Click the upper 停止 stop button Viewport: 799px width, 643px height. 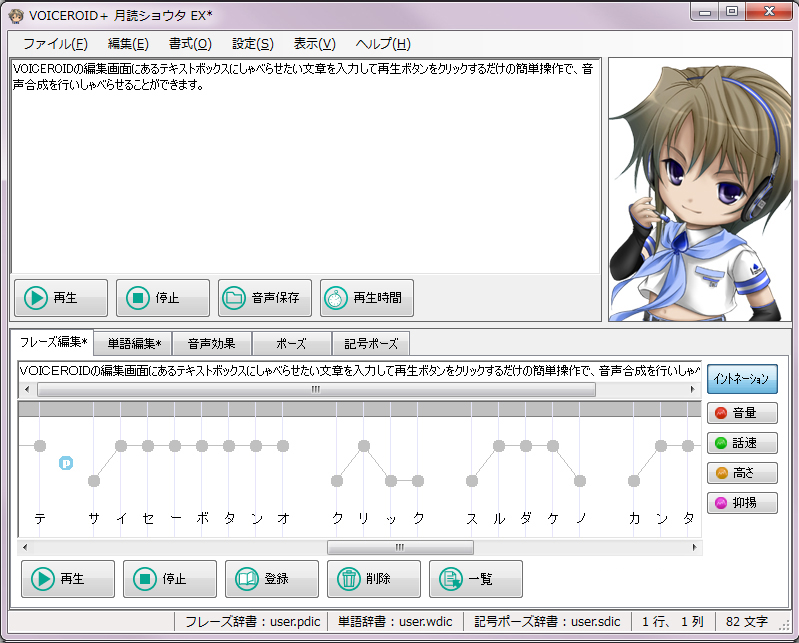(x=163, y=298)
